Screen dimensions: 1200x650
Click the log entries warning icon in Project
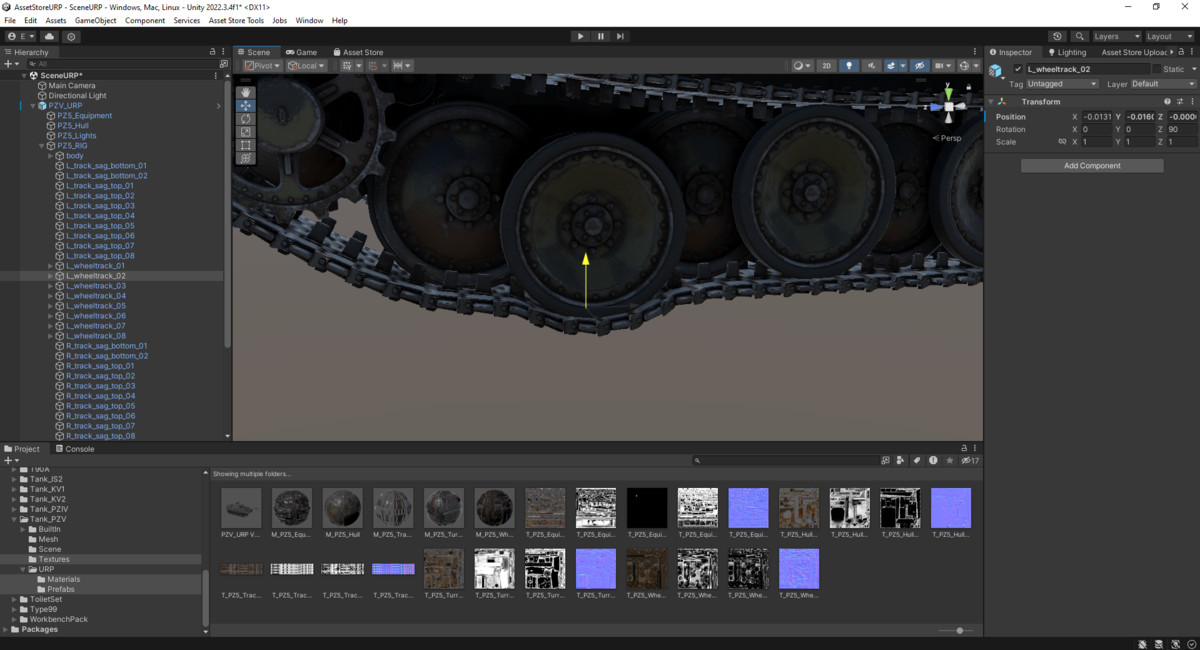[x=933, y=461]
